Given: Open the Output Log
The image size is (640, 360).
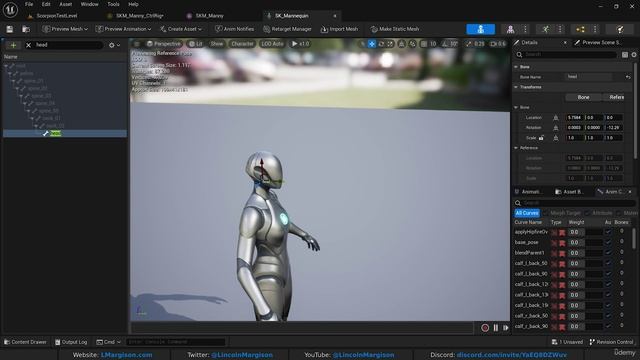Looking at the screenshot, I should pos(71,342).
